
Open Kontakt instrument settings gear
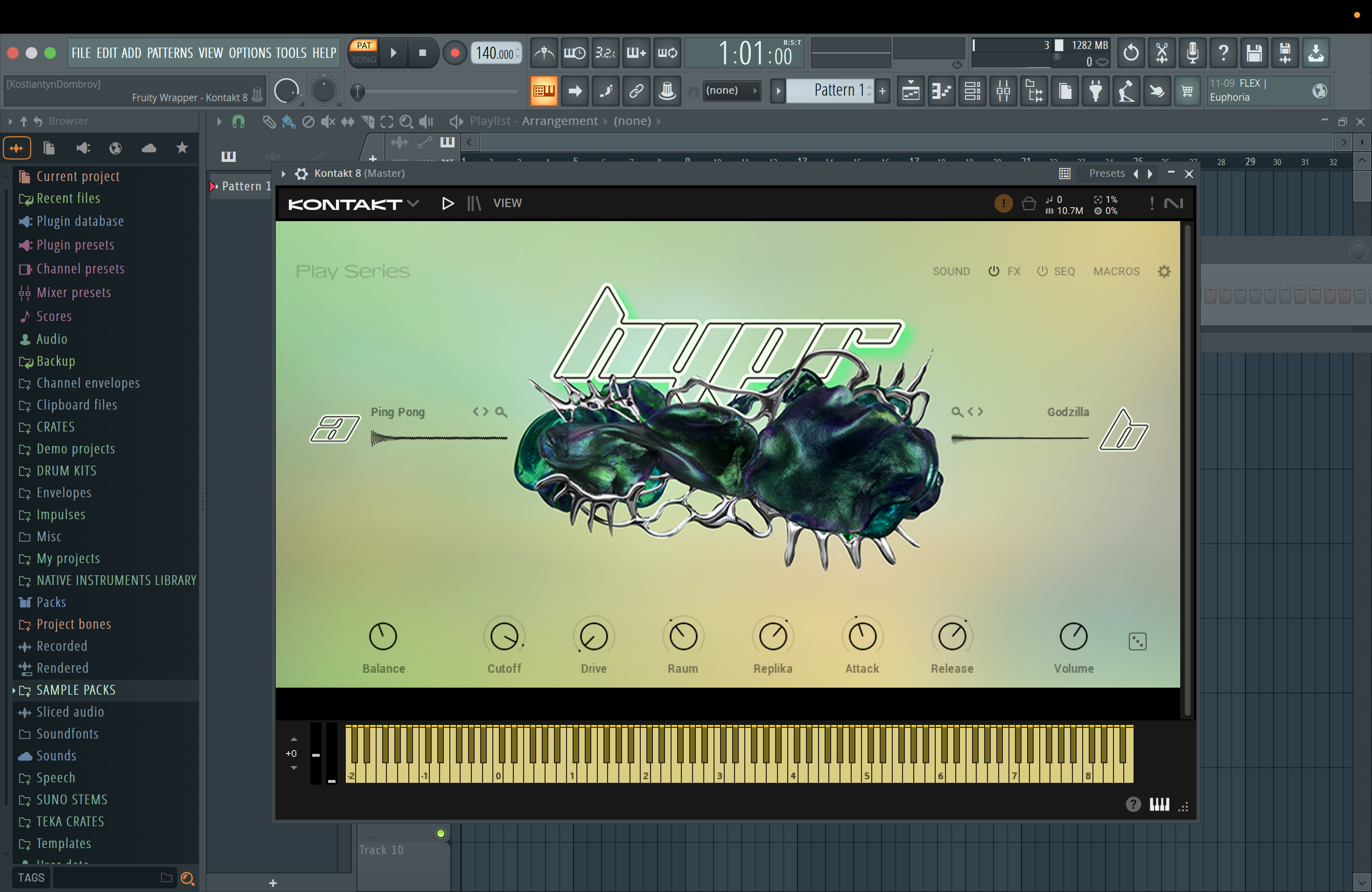click(x=1164, y=272)
